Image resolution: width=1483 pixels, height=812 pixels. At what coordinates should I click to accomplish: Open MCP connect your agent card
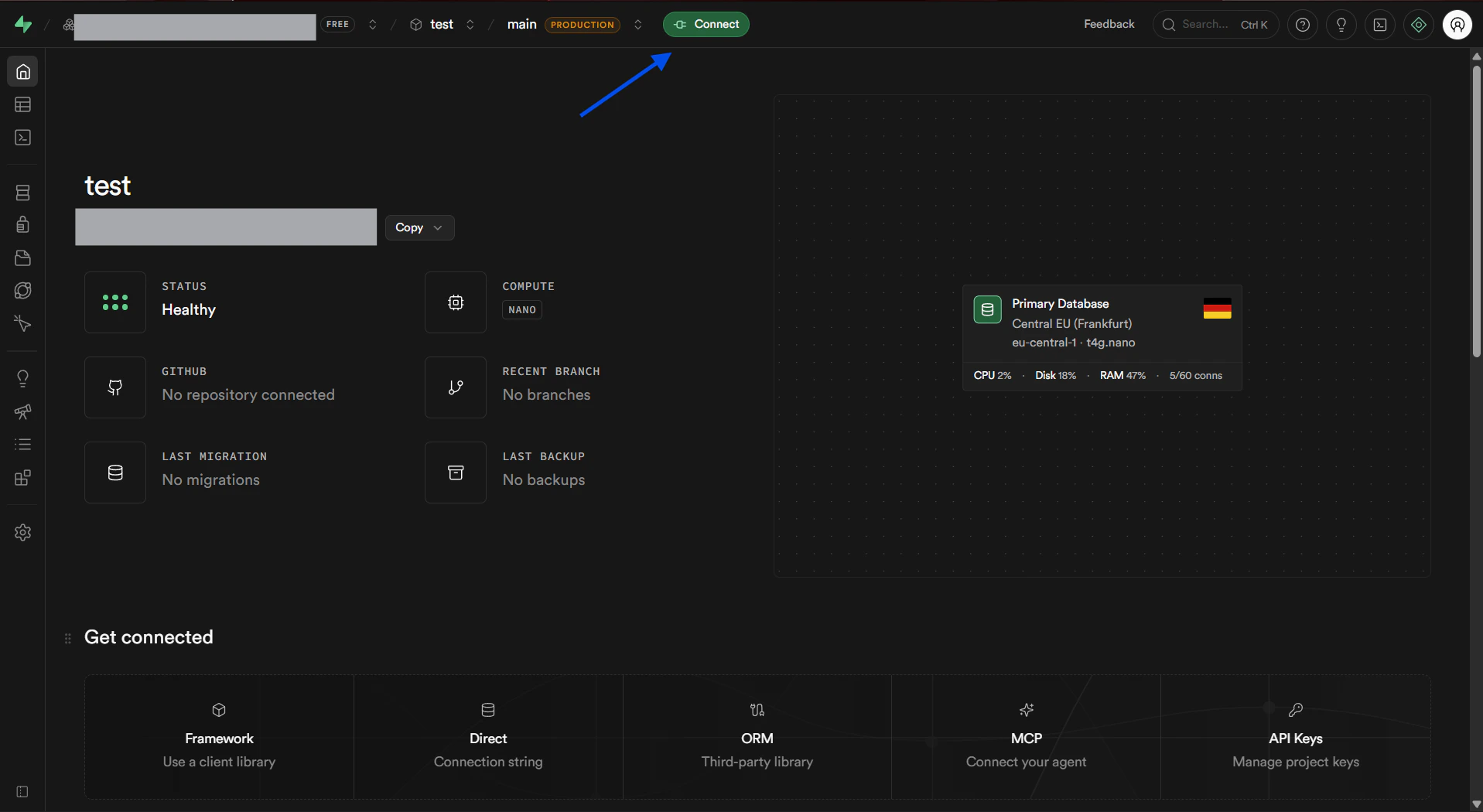point(1027,737)
